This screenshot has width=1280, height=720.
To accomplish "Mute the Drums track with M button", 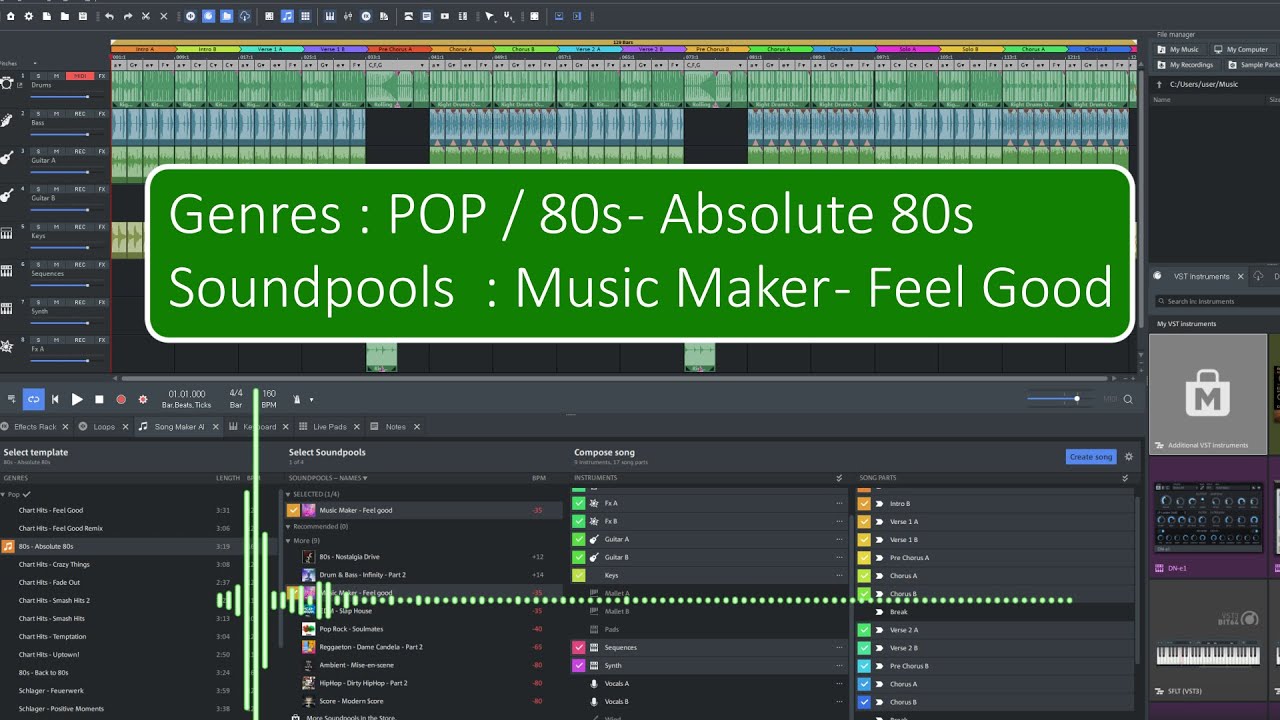I will pyautogui.click(x=56, y=76).
